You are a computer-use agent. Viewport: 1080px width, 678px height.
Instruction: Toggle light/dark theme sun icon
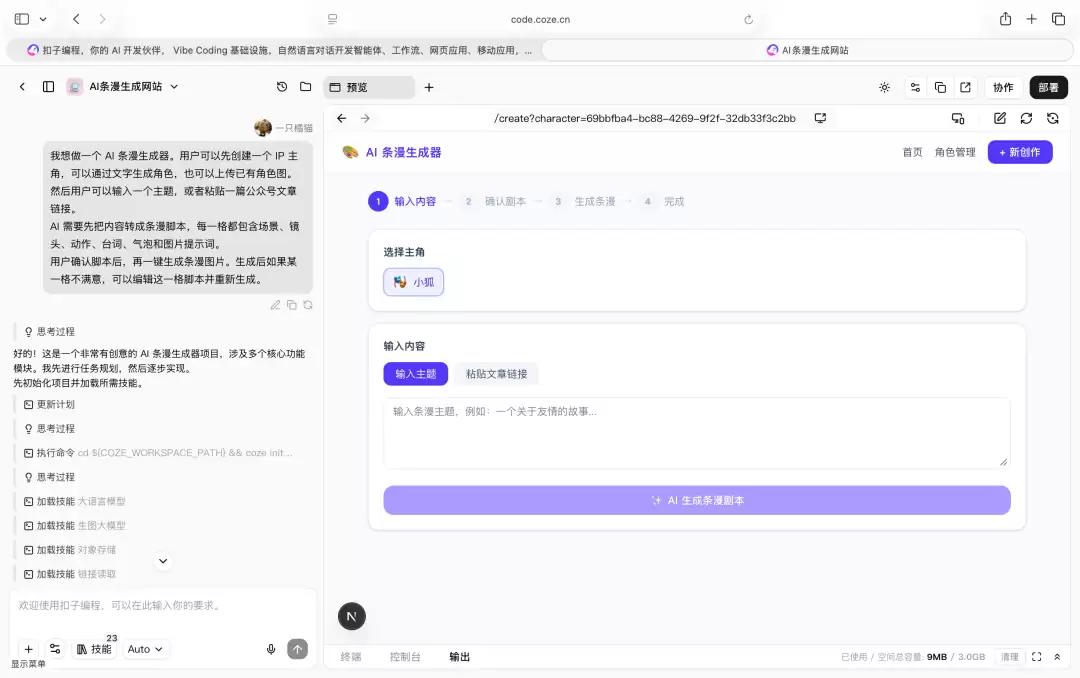884,88
